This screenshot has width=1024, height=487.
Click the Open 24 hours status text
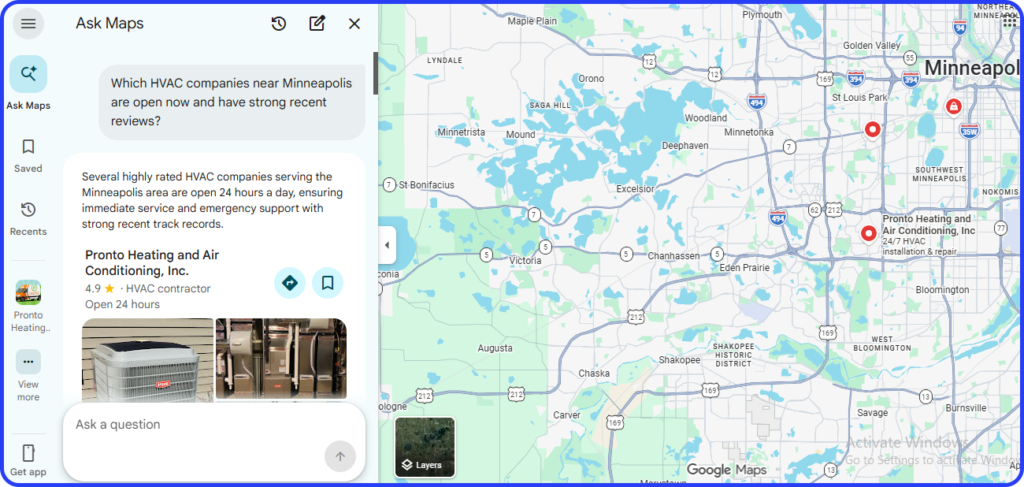pos(122,304)
